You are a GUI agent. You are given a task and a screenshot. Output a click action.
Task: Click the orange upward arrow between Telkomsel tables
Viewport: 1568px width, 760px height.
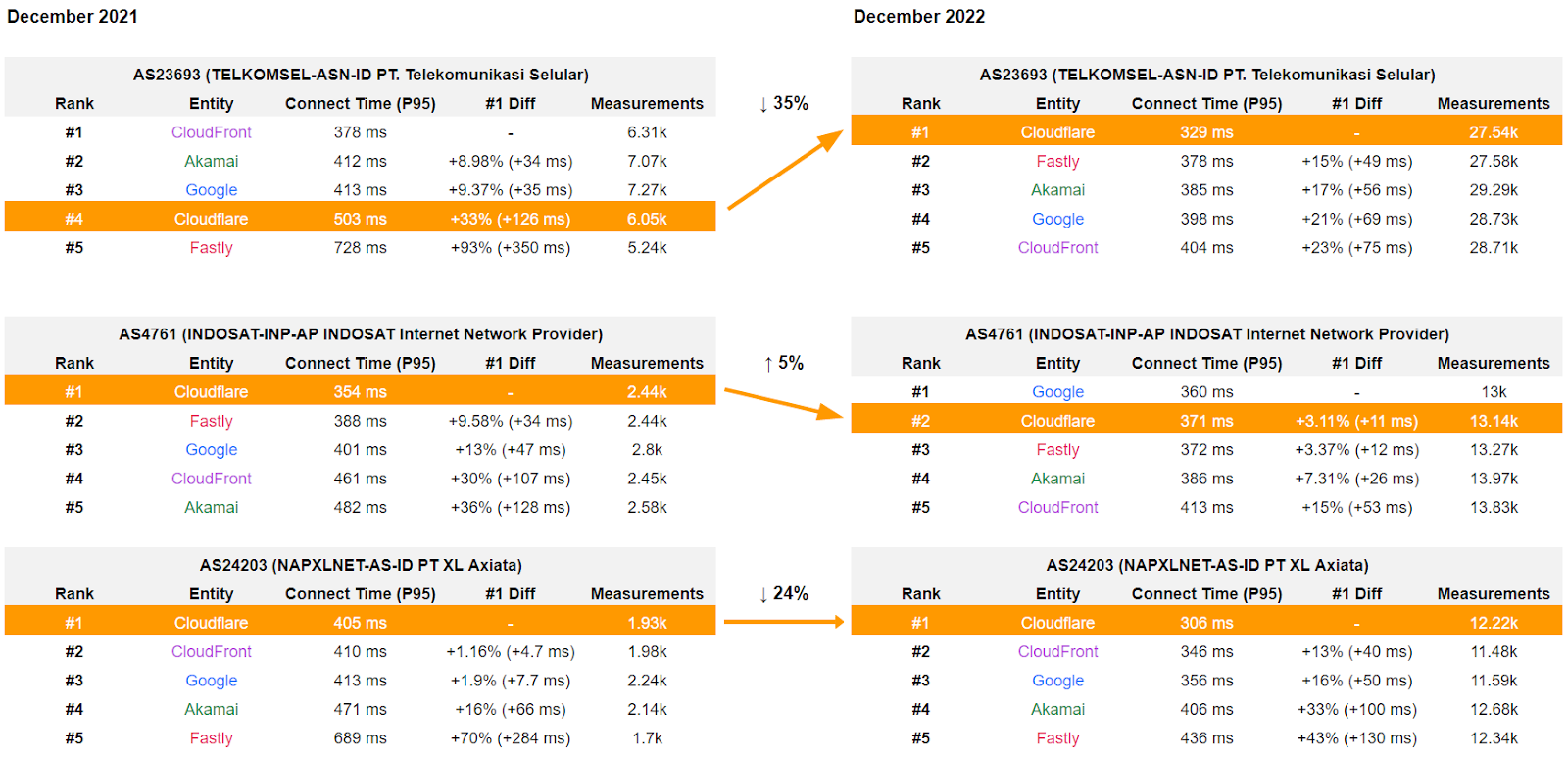click(784, 170)
